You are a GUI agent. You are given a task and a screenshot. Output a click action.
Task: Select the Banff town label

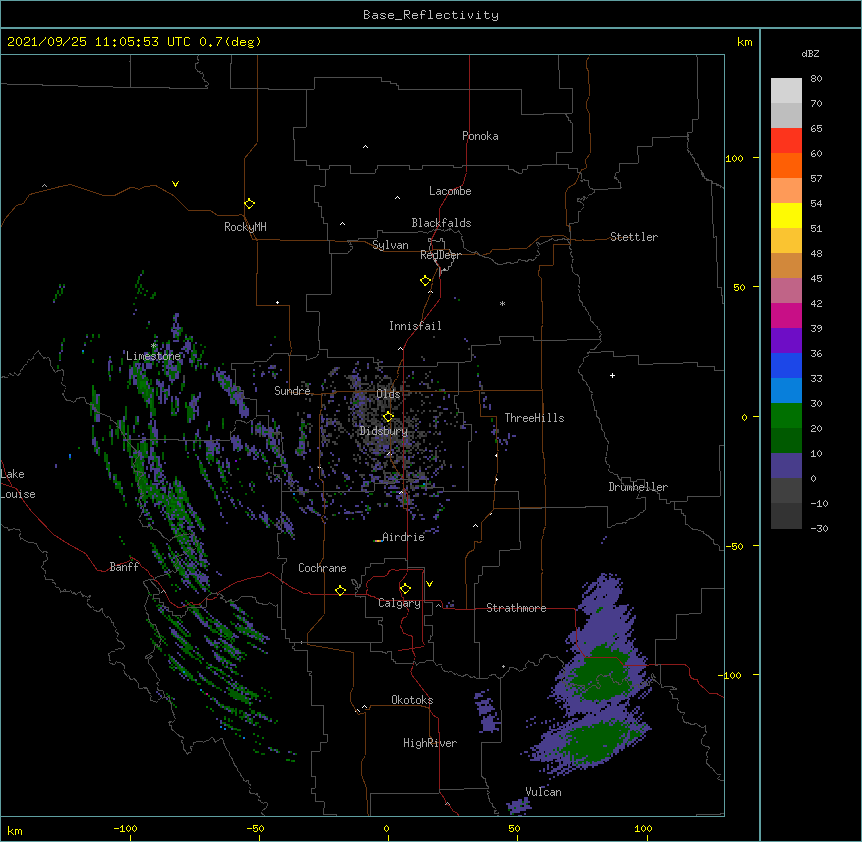click(x=124, y=567)
